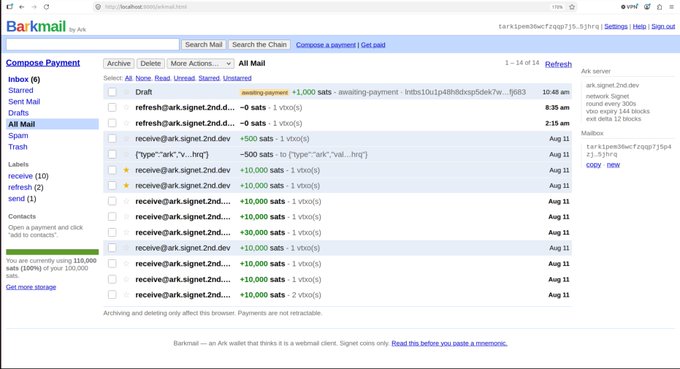Click the site info shield icon

(98, 7)
